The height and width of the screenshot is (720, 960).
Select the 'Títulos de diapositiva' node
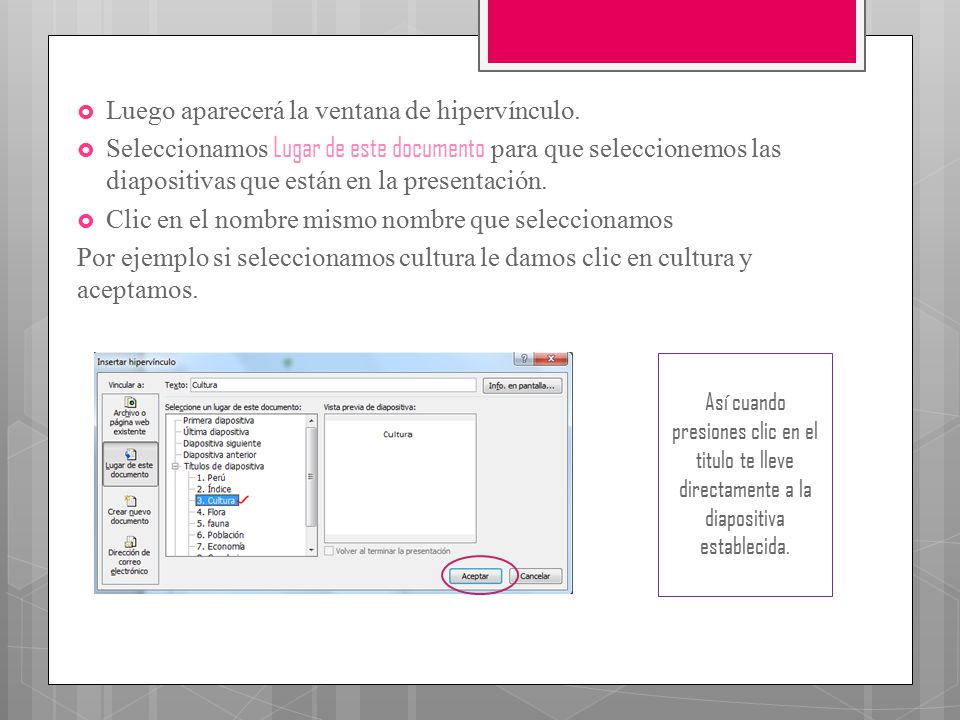pyautogui.click(x=223, y=466)
